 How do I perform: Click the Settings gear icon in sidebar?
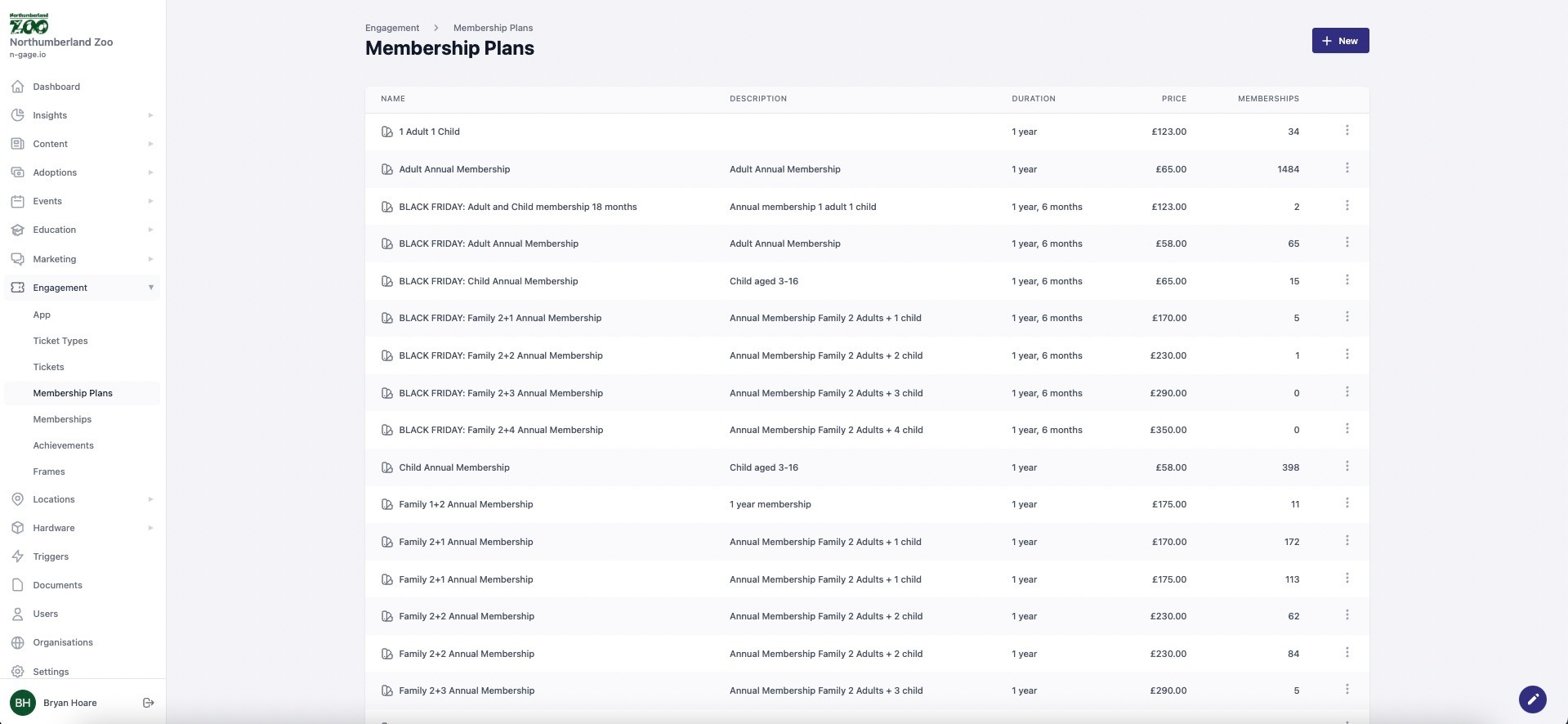pyautogui.click(x=18, y=672)
